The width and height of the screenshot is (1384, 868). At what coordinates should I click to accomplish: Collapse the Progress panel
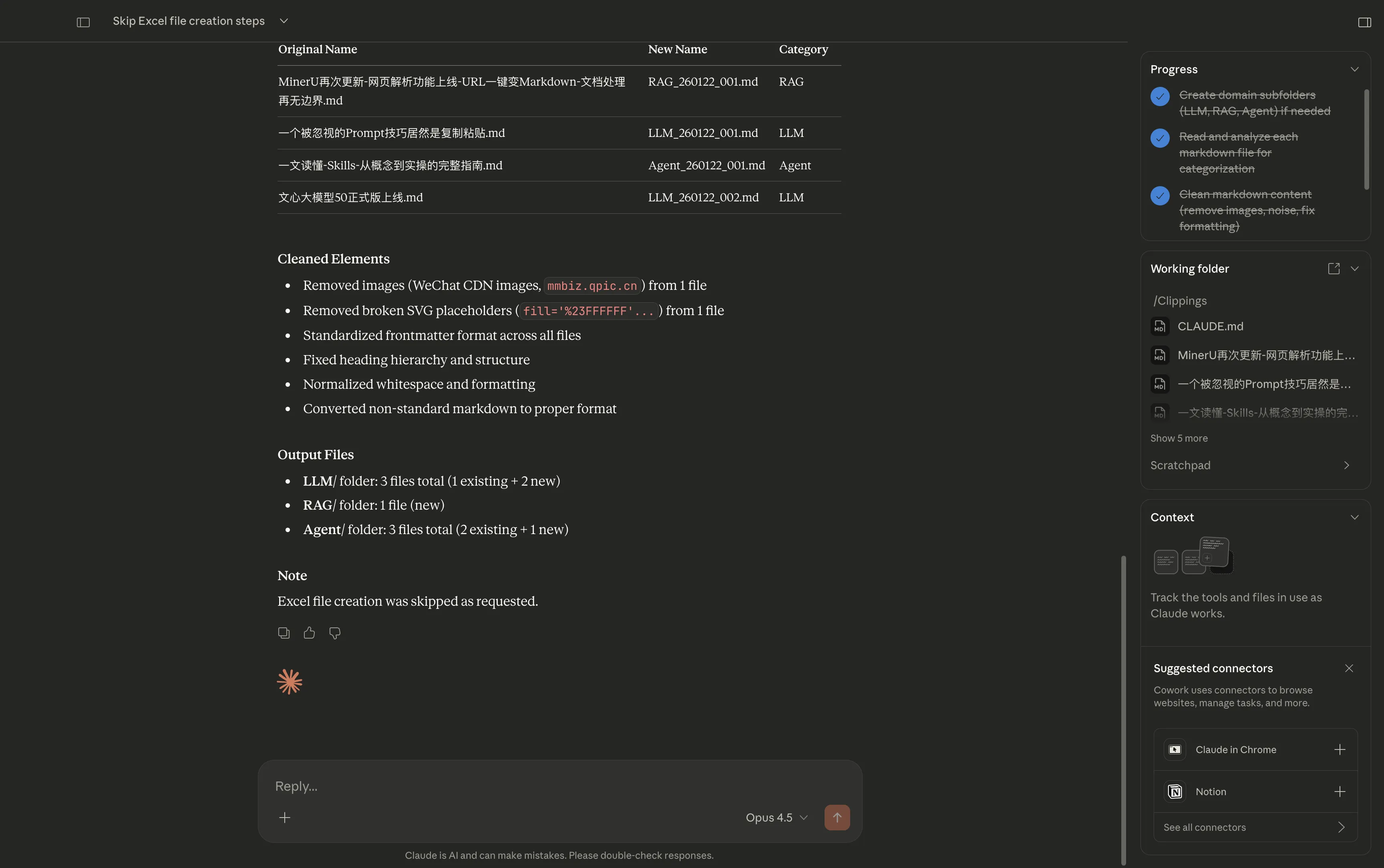point(1354,69)
